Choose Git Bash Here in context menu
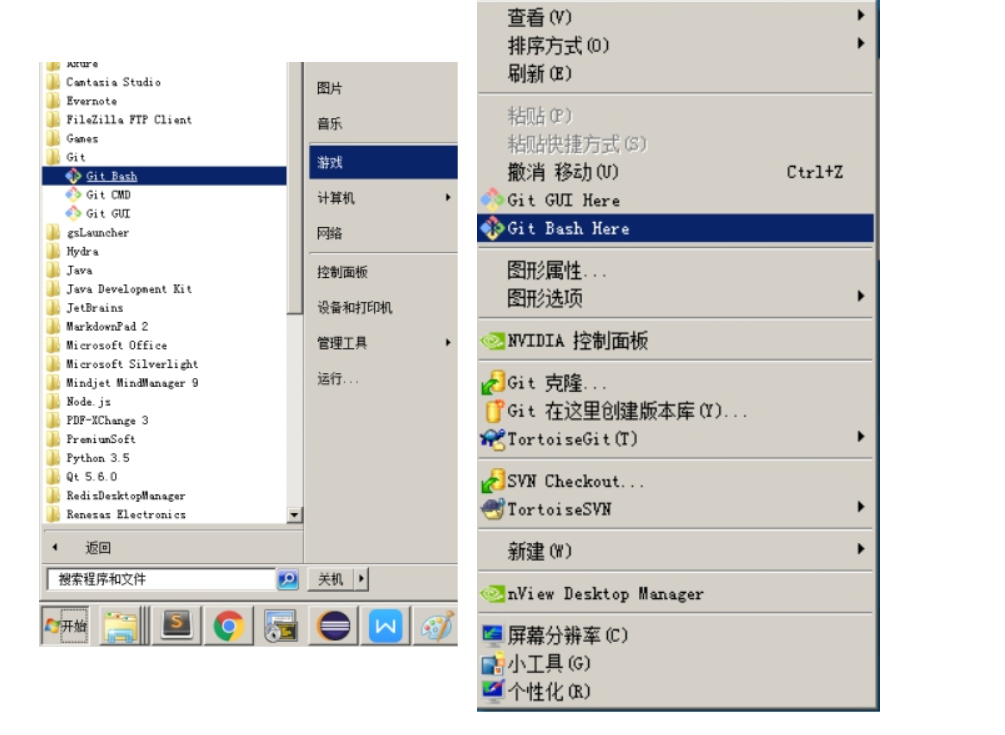 [675, 228]
